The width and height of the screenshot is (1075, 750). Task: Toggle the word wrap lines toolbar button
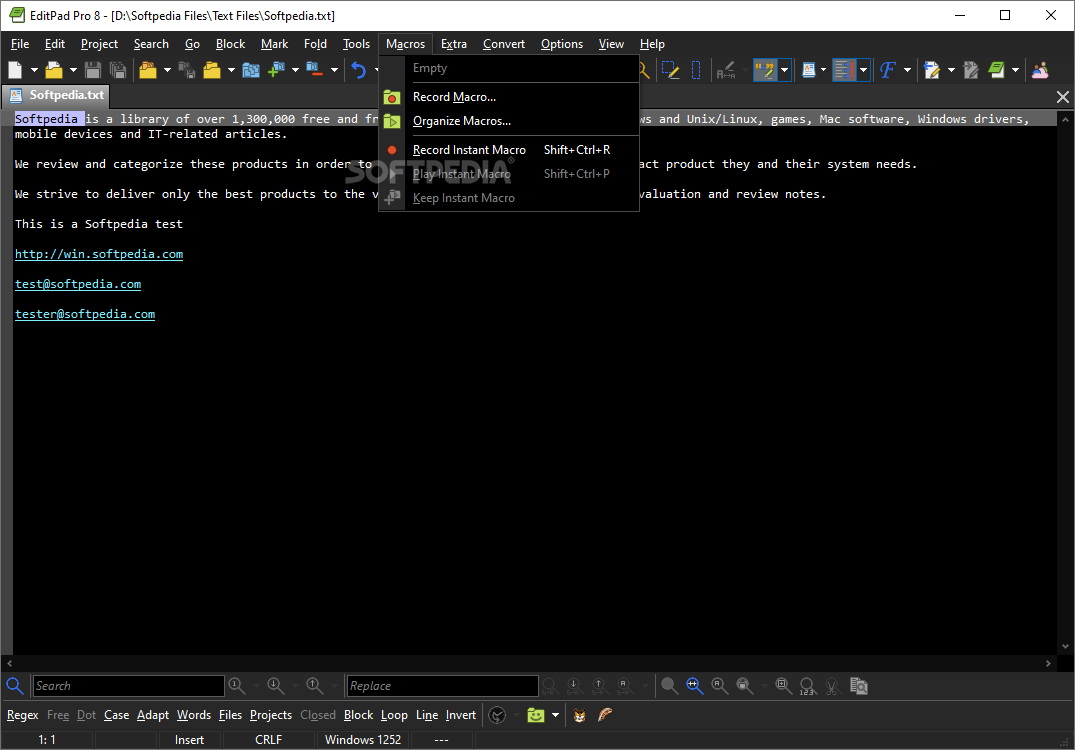(845, 70)
